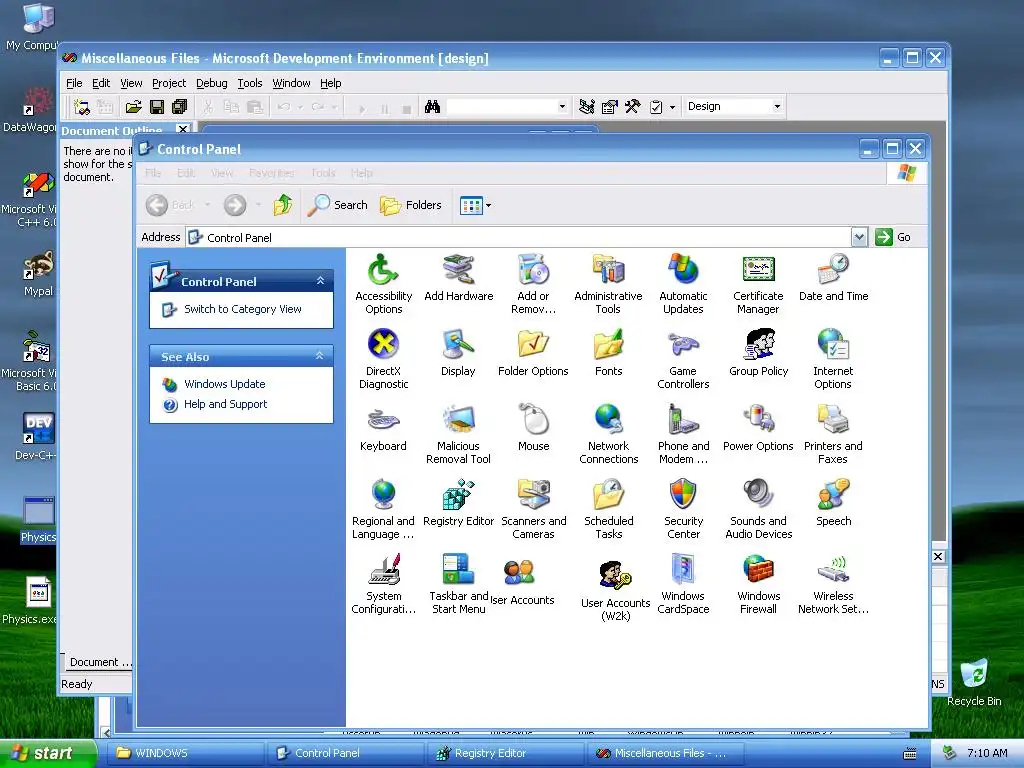This screenshot has height=768, width=1024.
Task: Open Keyboard settings icon
Action: point(383,429)
